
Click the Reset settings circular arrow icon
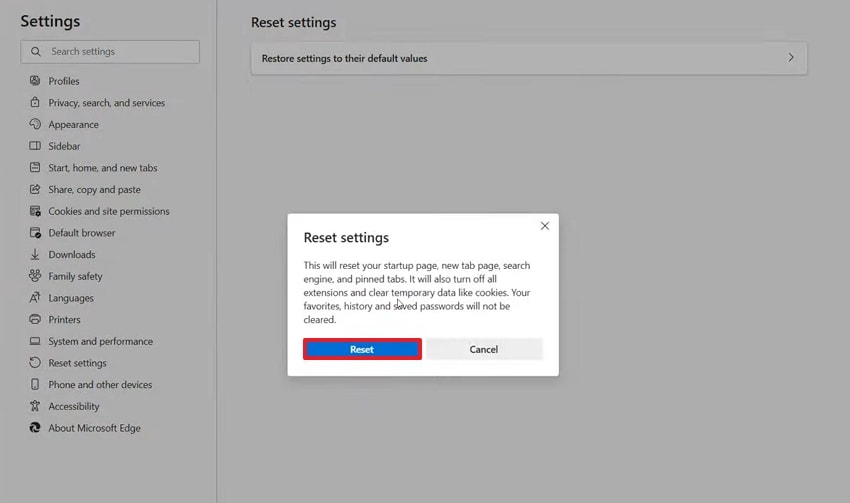[35, 363]
